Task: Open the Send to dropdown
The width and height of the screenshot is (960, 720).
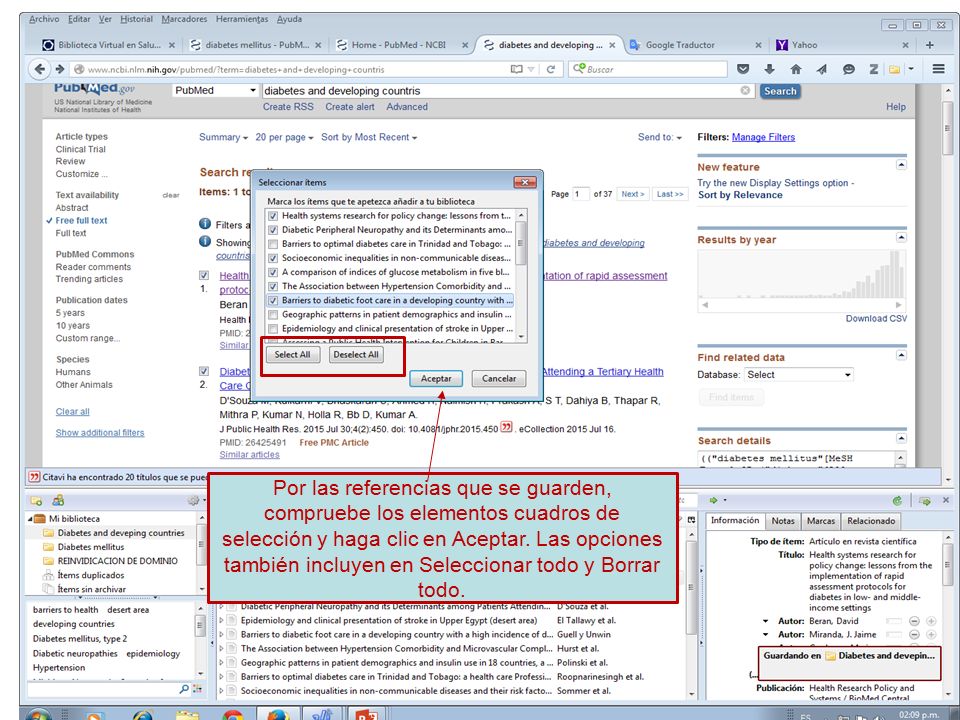Action: [x=659, y=137]
